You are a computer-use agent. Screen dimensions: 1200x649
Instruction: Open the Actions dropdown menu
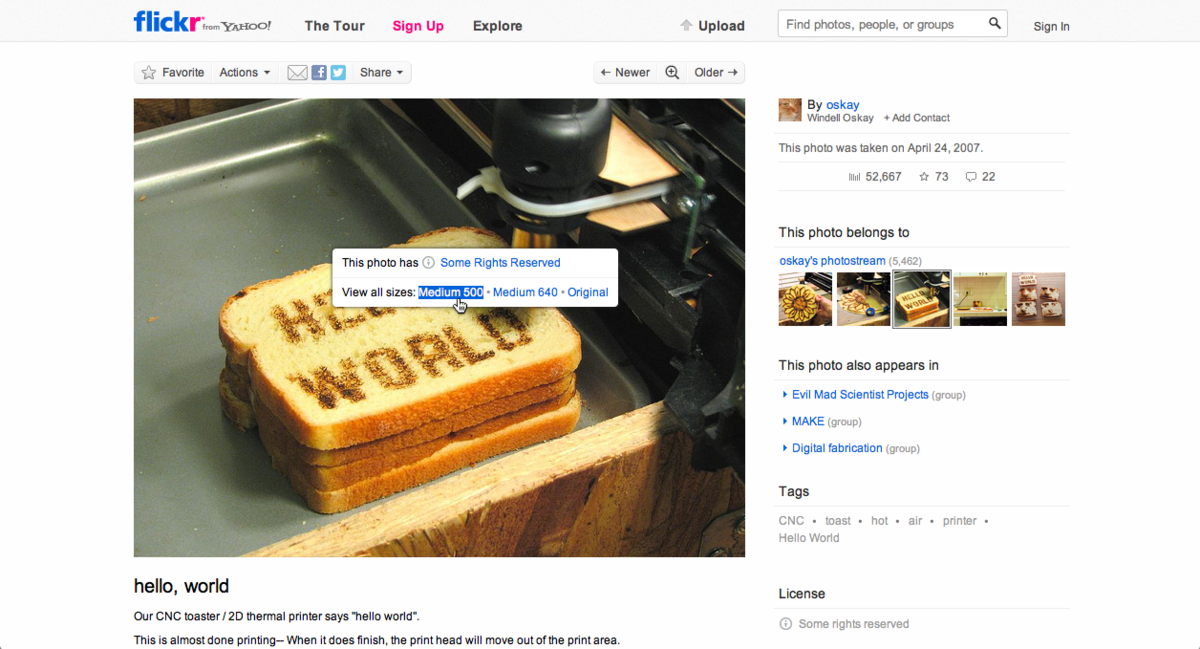tap(245, 73)
